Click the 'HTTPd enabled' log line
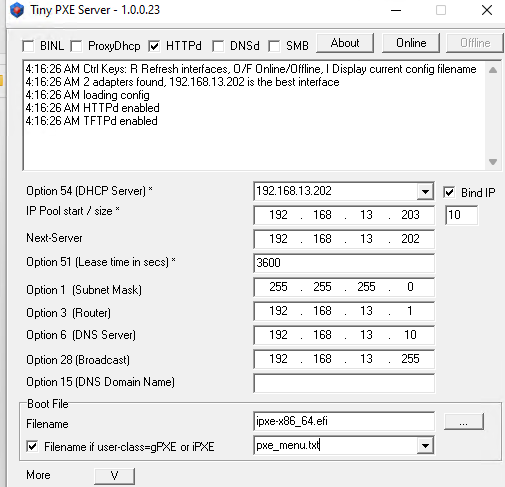Screen dimensions: 505x487 pos(92,108)
